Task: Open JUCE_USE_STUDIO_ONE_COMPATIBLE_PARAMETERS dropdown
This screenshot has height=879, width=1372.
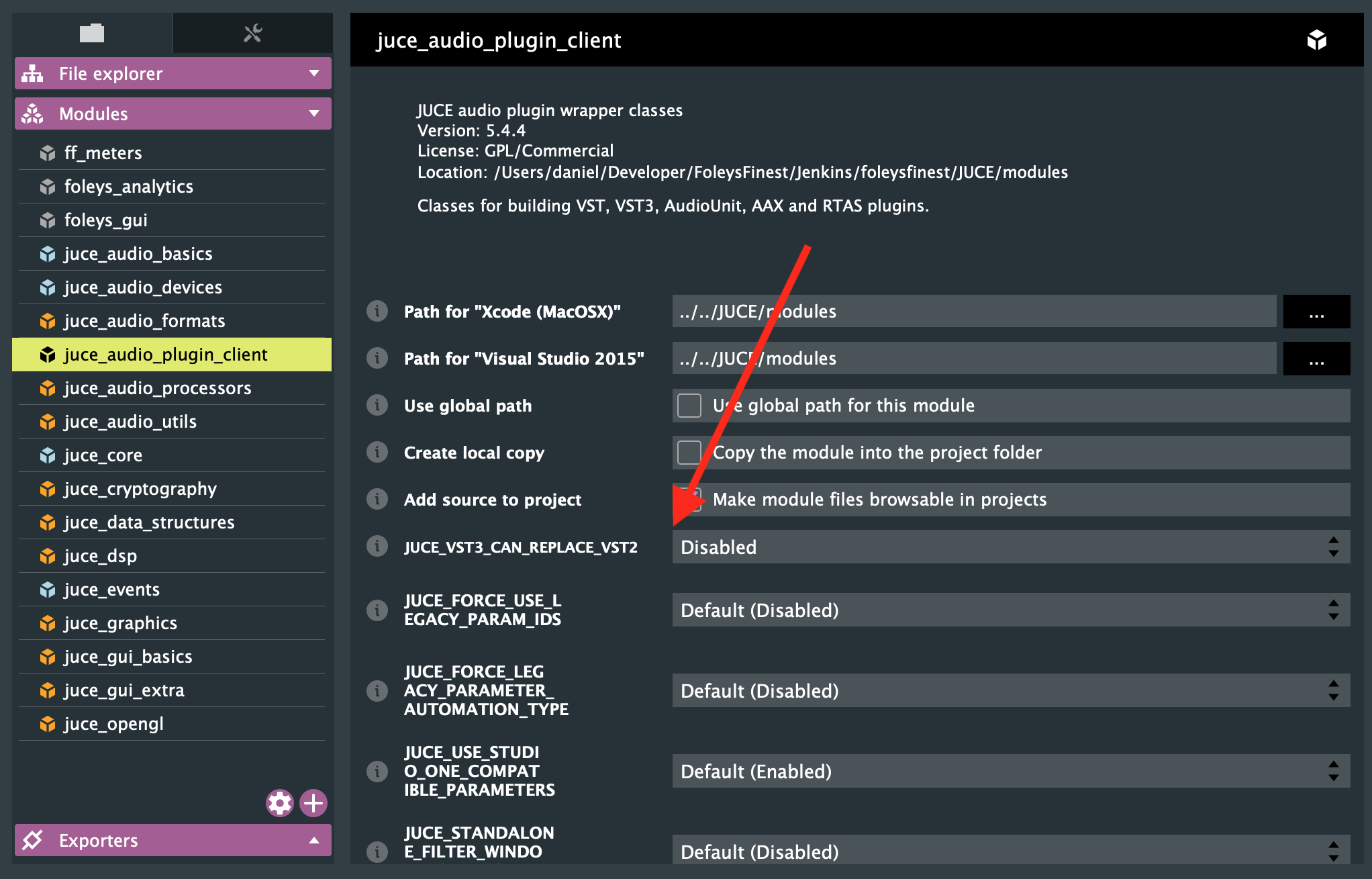Action: pos(1010,771)
